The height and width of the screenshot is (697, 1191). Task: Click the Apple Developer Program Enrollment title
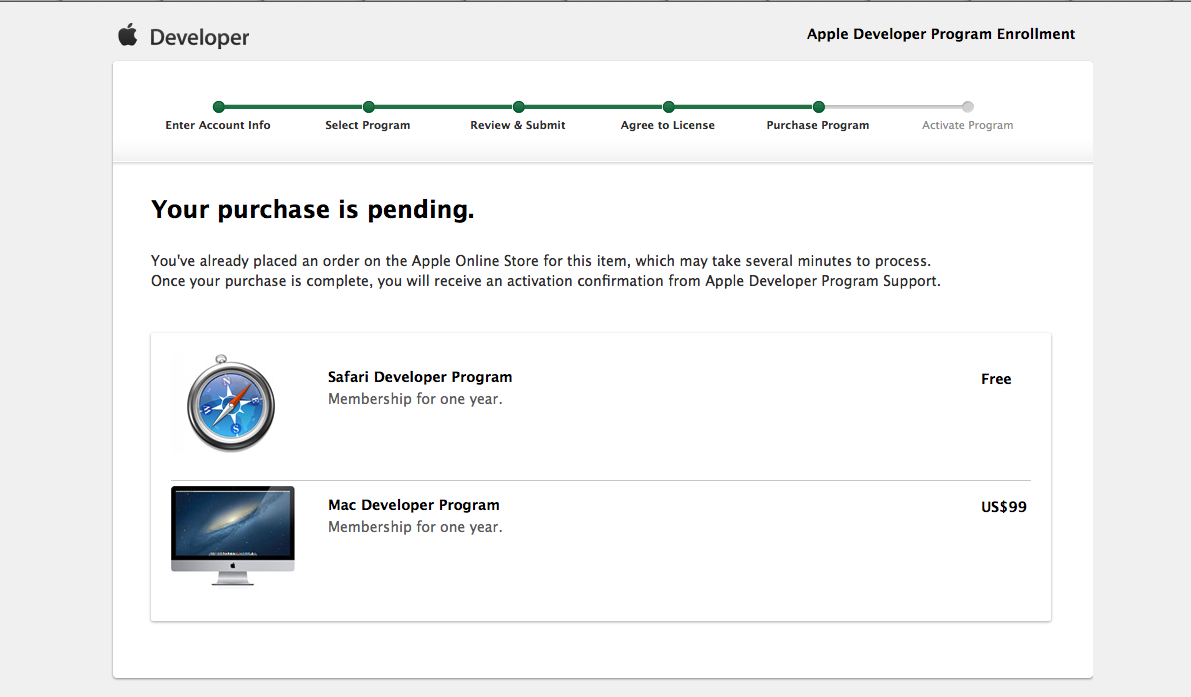[x=941, y=34]
